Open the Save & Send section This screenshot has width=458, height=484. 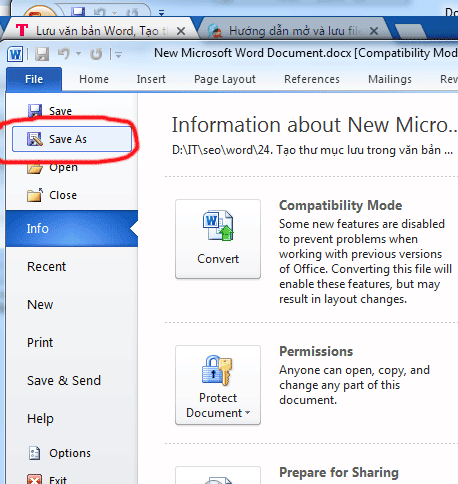point(64,381)
